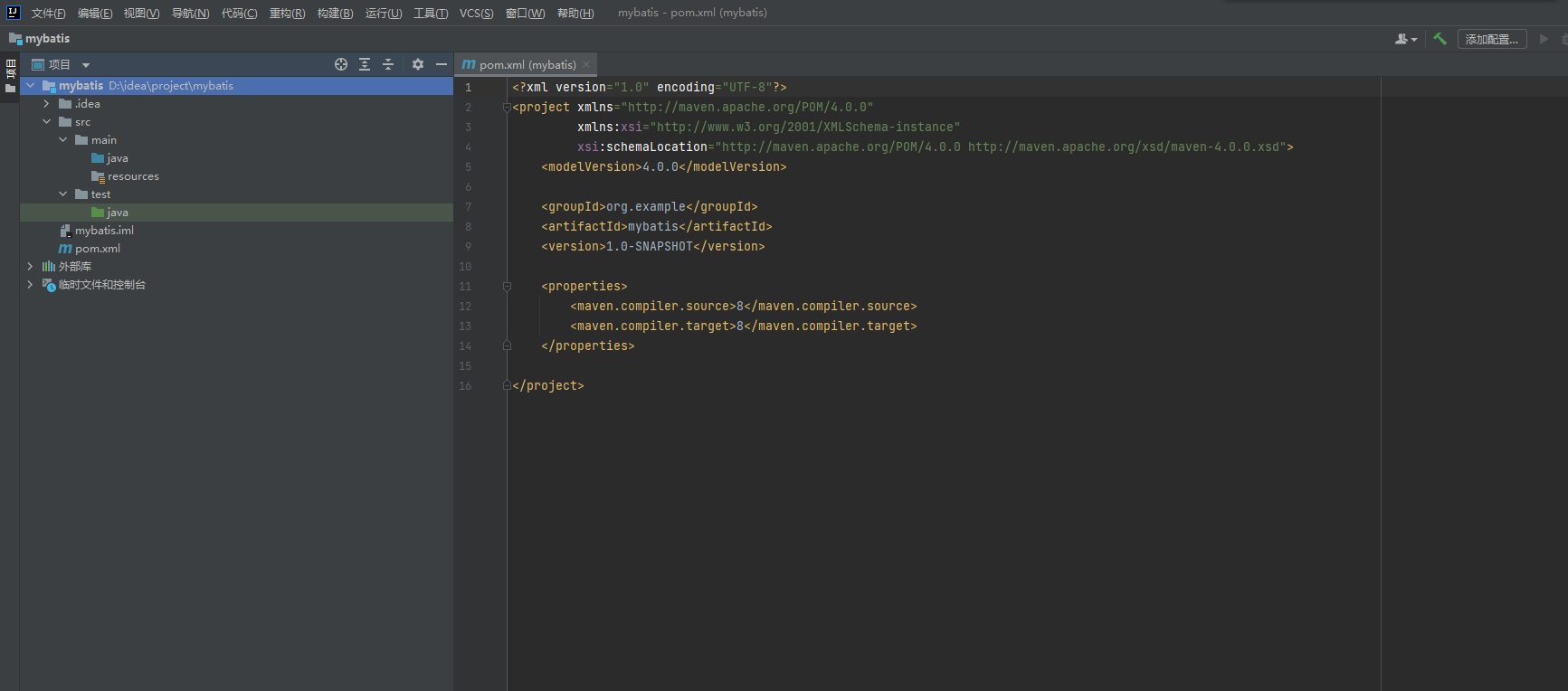Open the 帮助(H) menu

[x=575, y=13]
